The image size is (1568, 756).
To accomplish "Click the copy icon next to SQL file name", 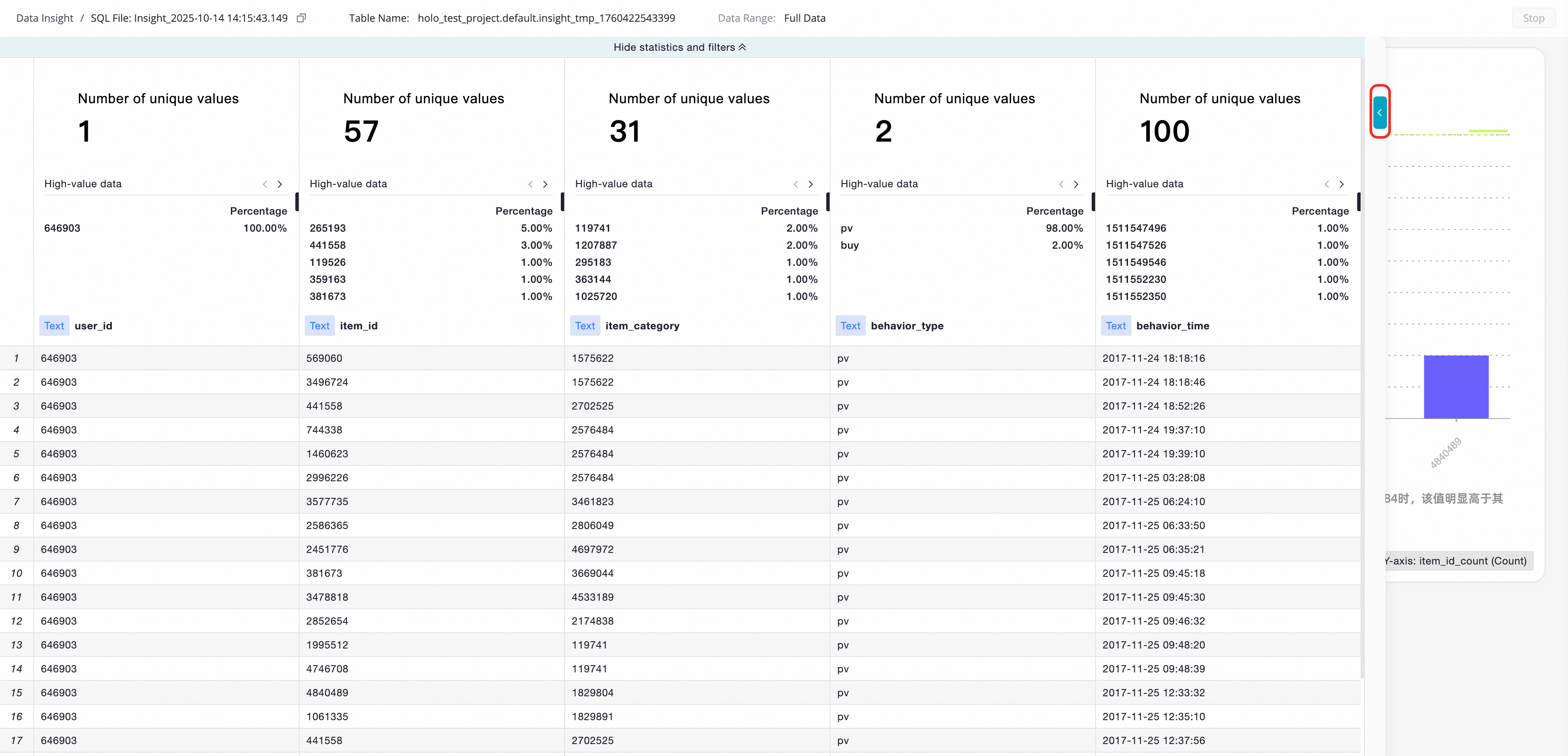I will click(301, 18).
